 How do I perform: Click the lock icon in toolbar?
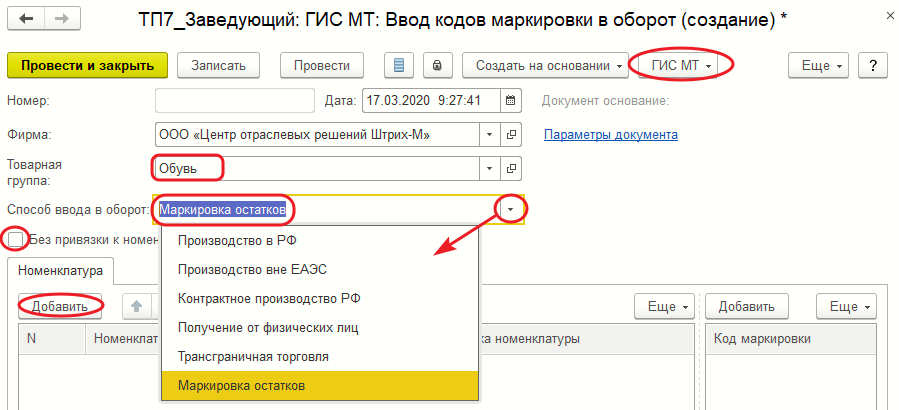tap(436, 65)
